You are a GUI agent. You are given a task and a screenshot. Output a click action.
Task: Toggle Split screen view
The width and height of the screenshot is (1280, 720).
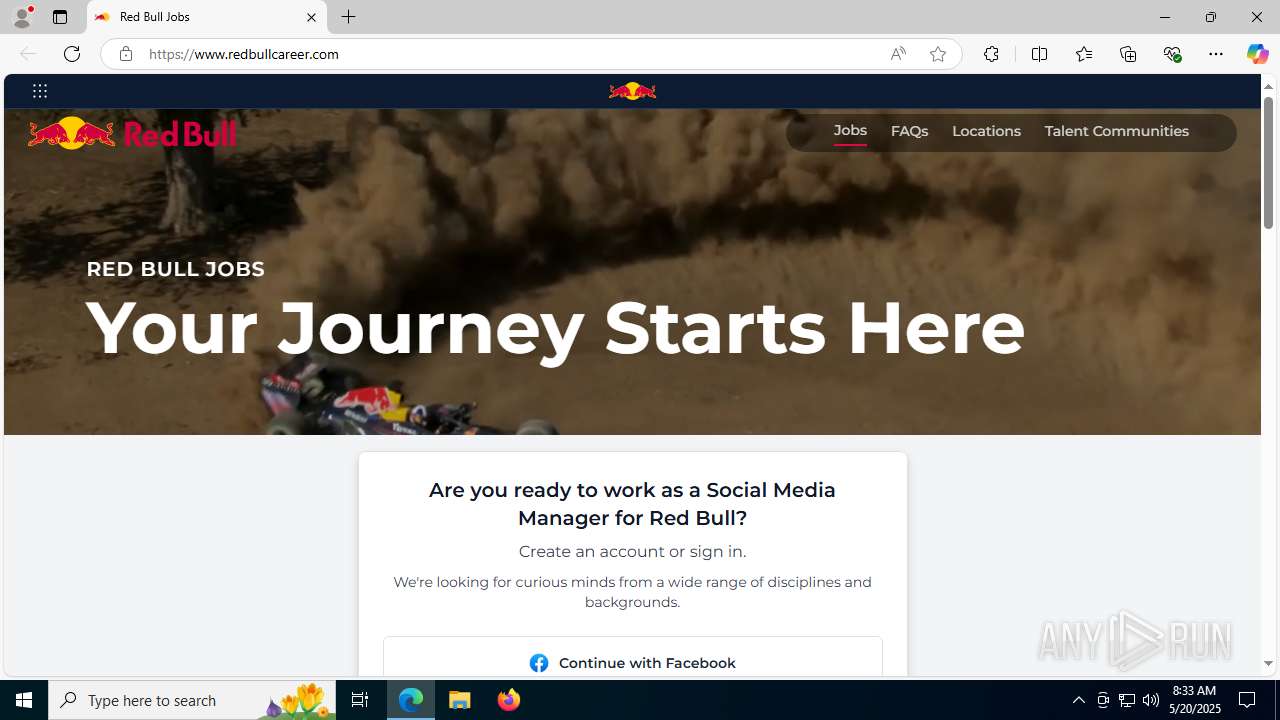coord(1039,54)
